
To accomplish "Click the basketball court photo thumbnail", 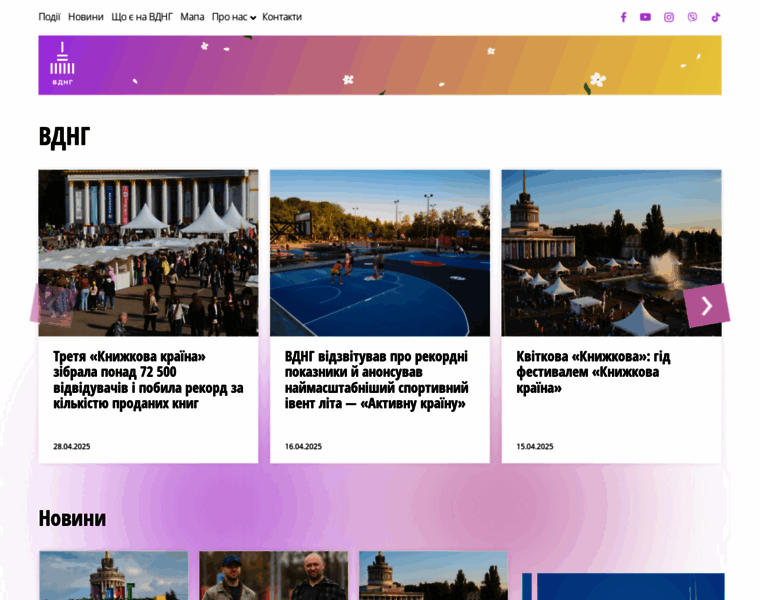I will (x=380, y=252).
